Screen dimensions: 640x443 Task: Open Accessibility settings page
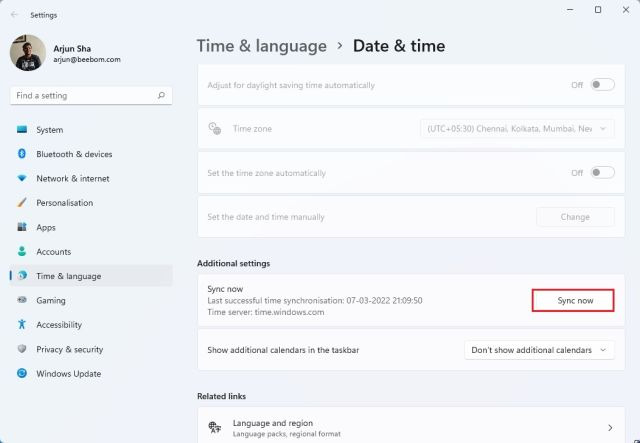[91, 325]
